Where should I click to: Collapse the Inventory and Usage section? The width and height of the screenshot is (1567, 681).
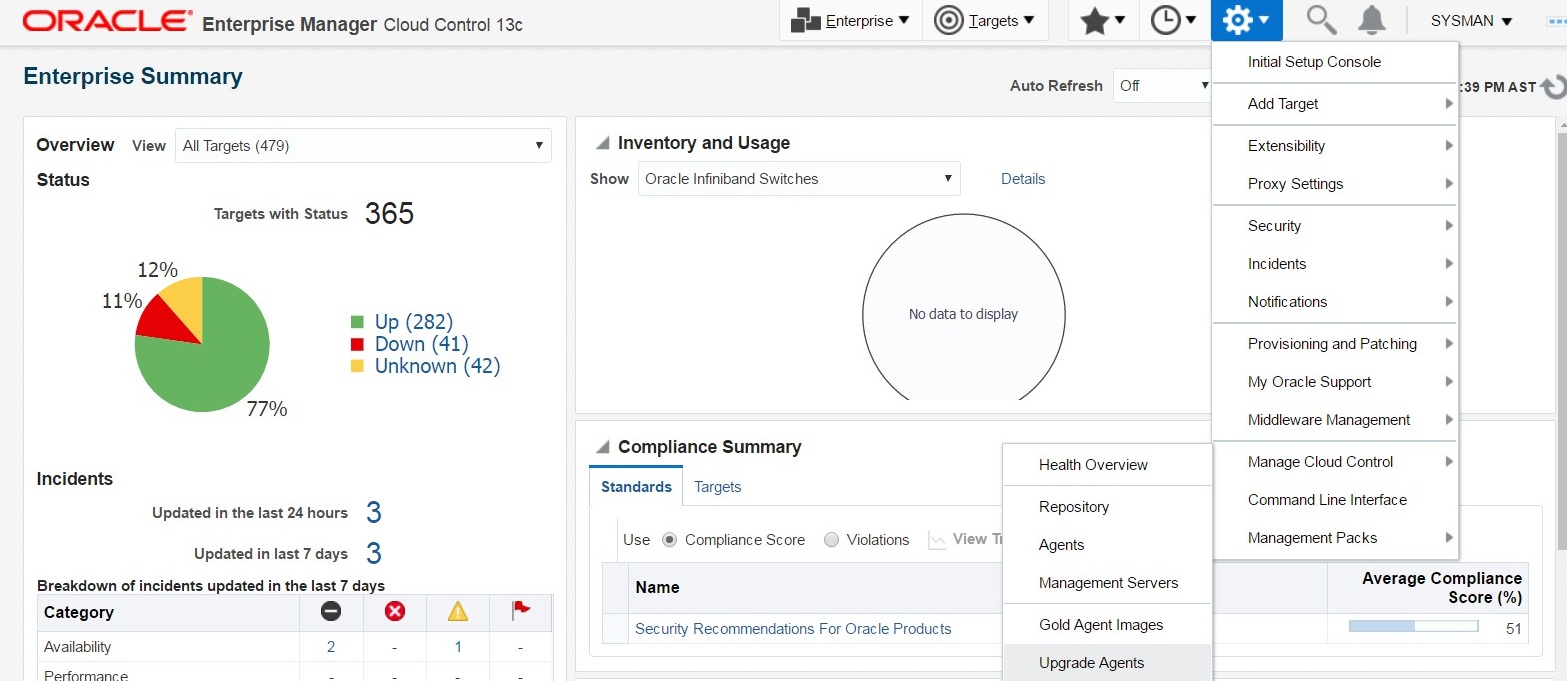pyautogui.click(x=603, y=144)
